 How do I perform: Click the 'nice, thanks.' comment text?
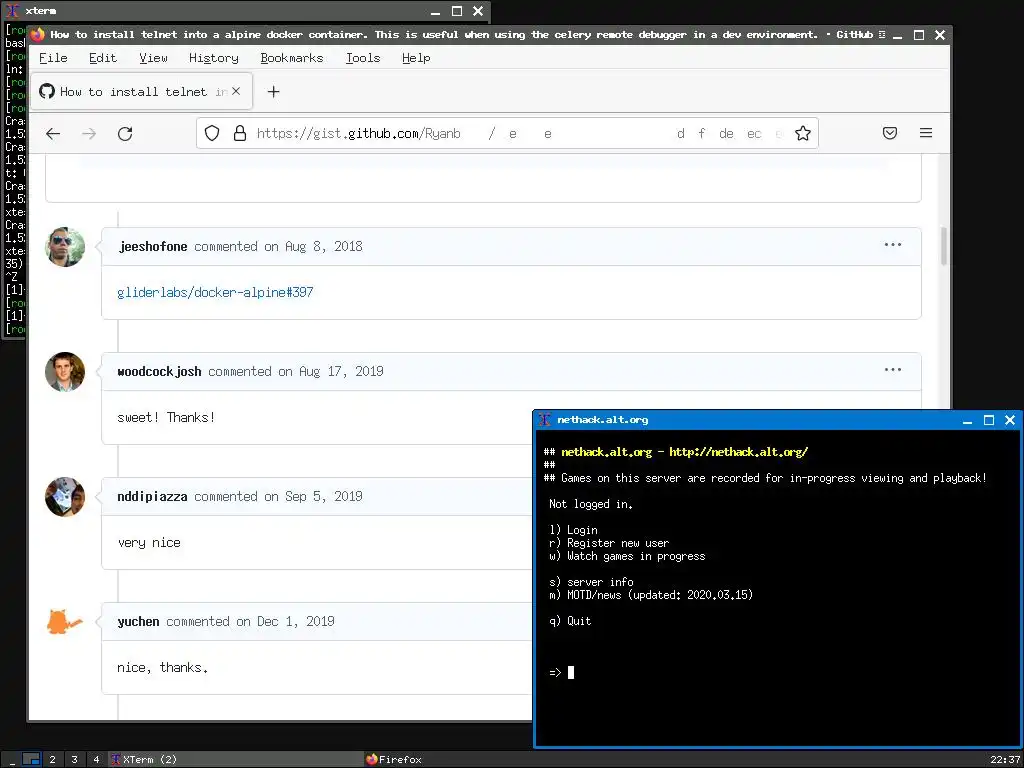point(162,667)
